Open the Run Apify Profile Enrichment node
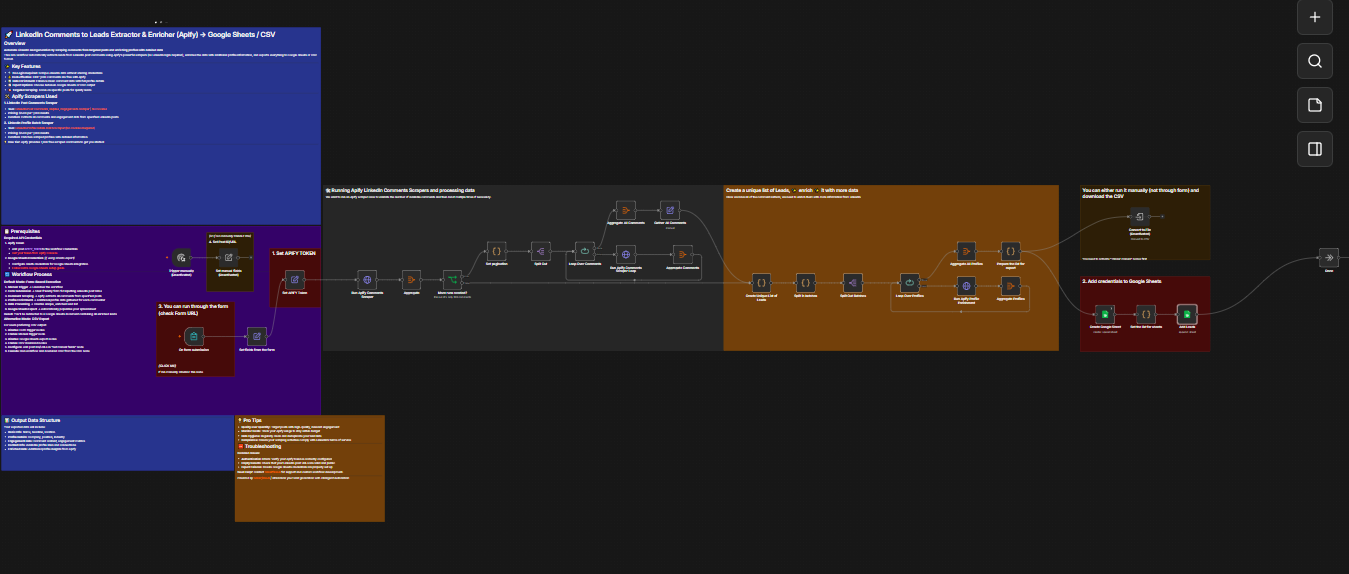 point(966,286)
